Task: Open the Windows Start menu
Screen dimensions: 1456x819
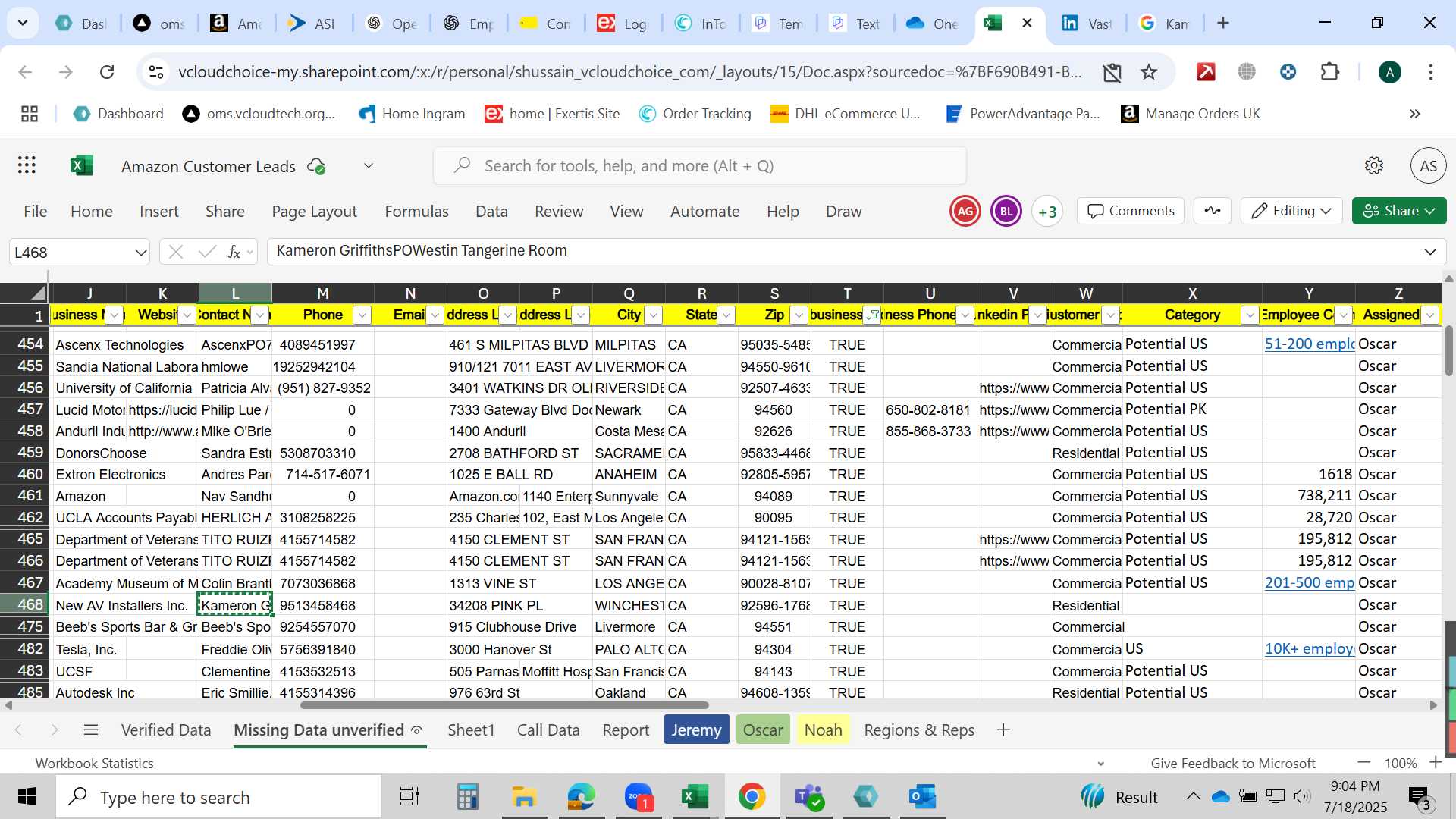Action: coord(27,797)
